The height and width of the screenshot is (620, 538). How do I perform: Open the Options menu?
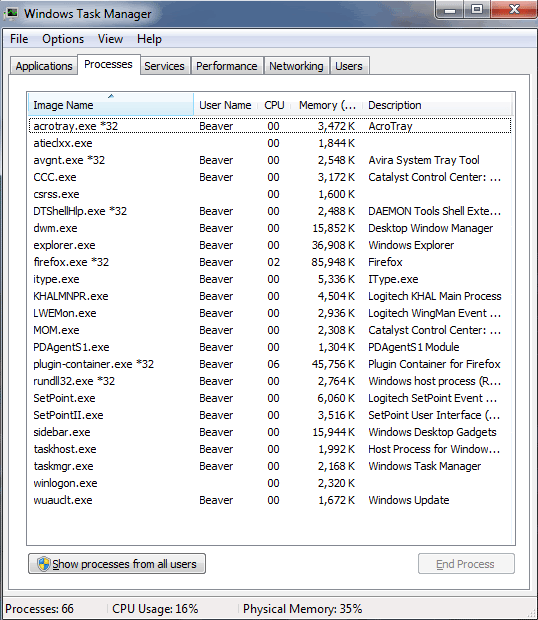pos(63,39)
